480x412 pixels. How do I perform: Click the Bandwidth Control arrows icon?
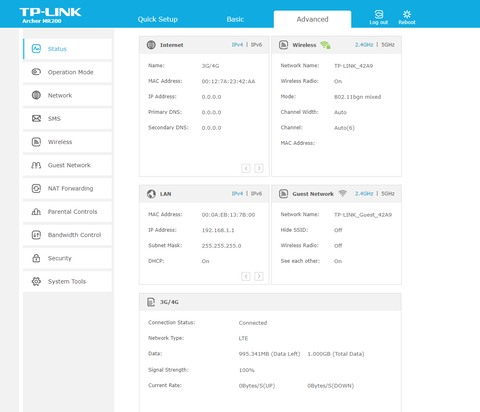[x=36, y=235]
